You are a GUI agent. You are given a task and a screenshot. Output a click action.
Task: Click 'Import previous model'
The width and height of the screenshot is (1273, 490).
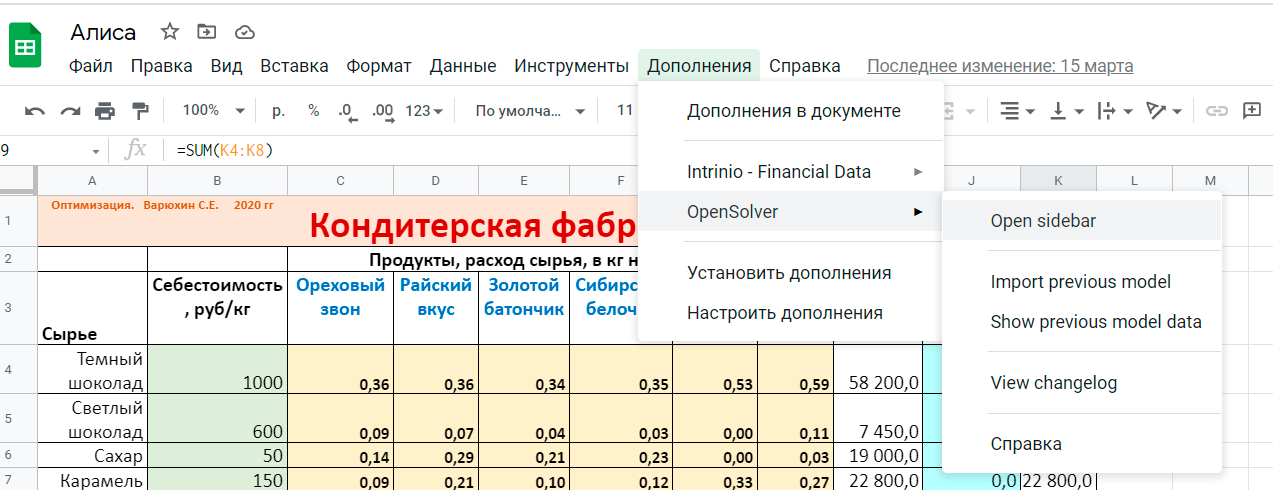(1082, 282)
